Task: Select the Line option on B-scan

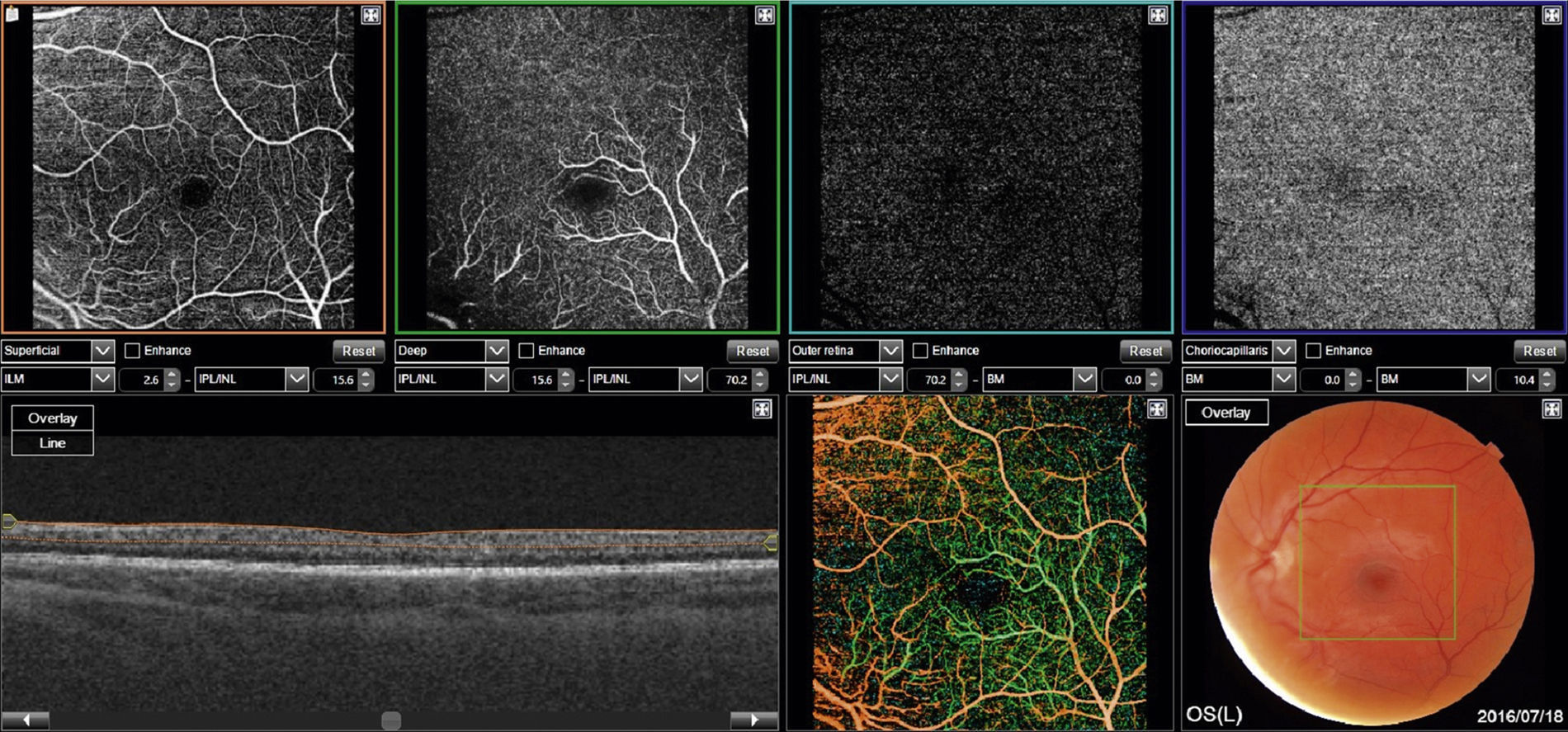Action: click(52, 443)
